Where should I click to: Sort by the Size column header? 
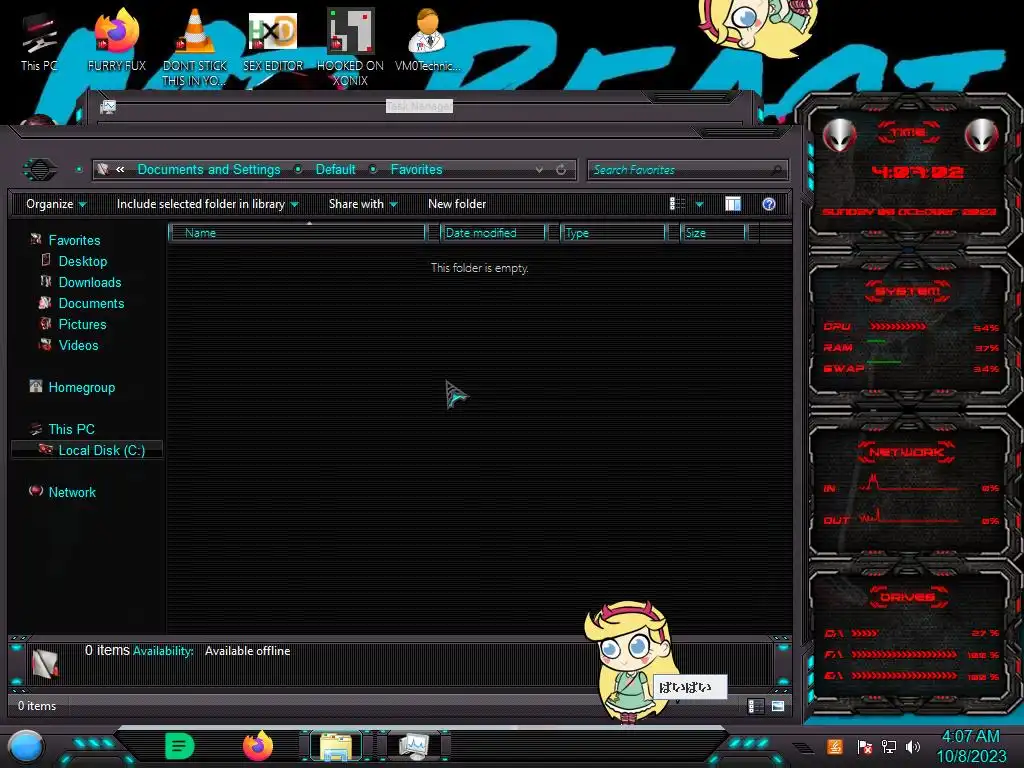pos(712,233)
